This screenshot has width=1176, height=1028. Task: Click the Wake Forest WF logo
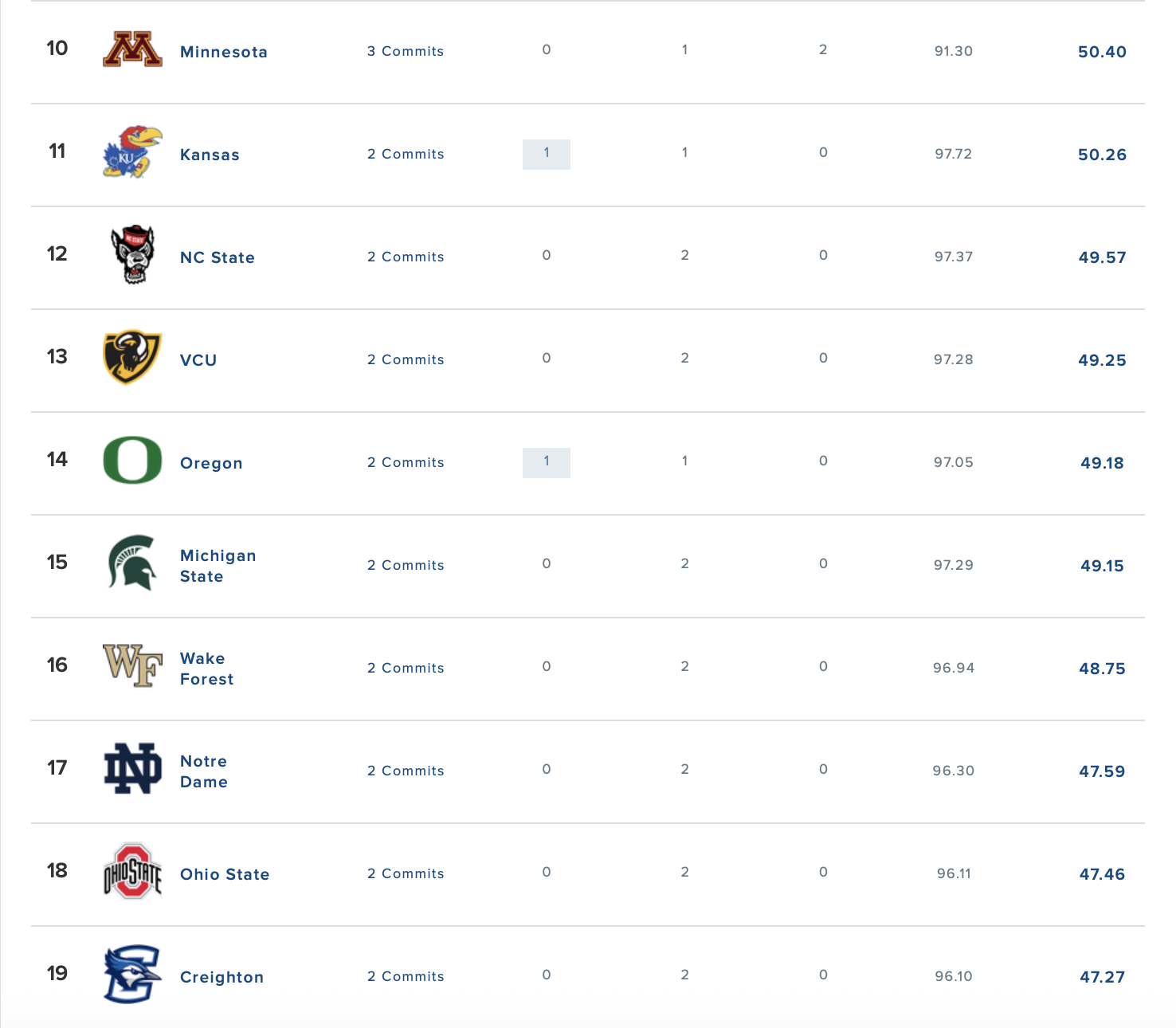pos(131,668)
